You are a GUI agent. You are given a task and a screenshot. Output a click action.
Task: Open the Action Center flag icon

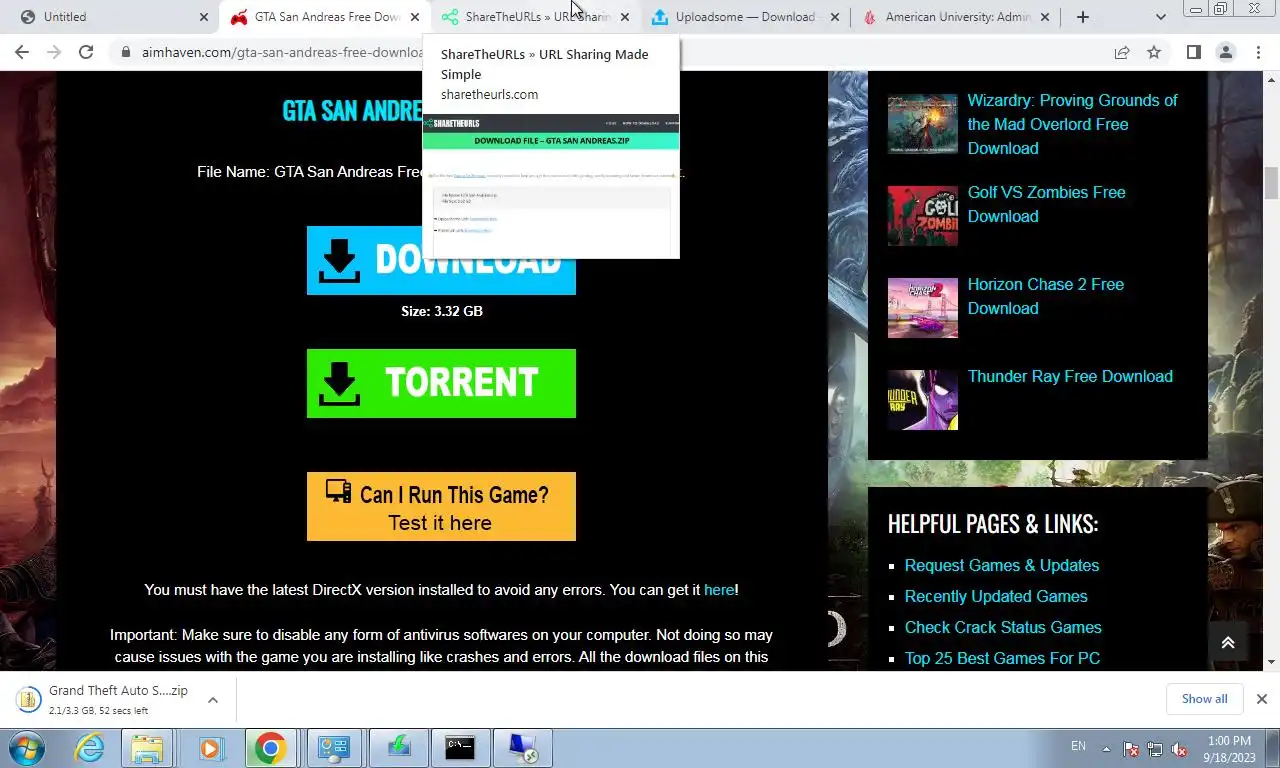1131,748
